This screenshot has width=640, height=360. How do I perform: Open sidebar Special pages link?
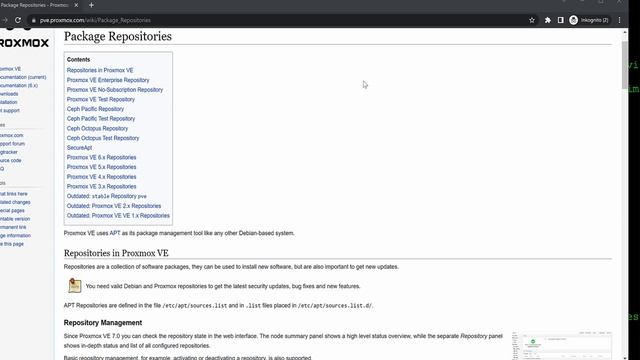click(12, 211)
